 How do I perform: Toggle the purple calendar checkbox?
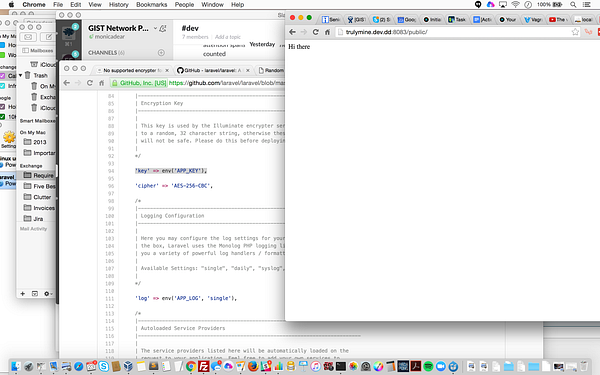(x=2, y=76)
